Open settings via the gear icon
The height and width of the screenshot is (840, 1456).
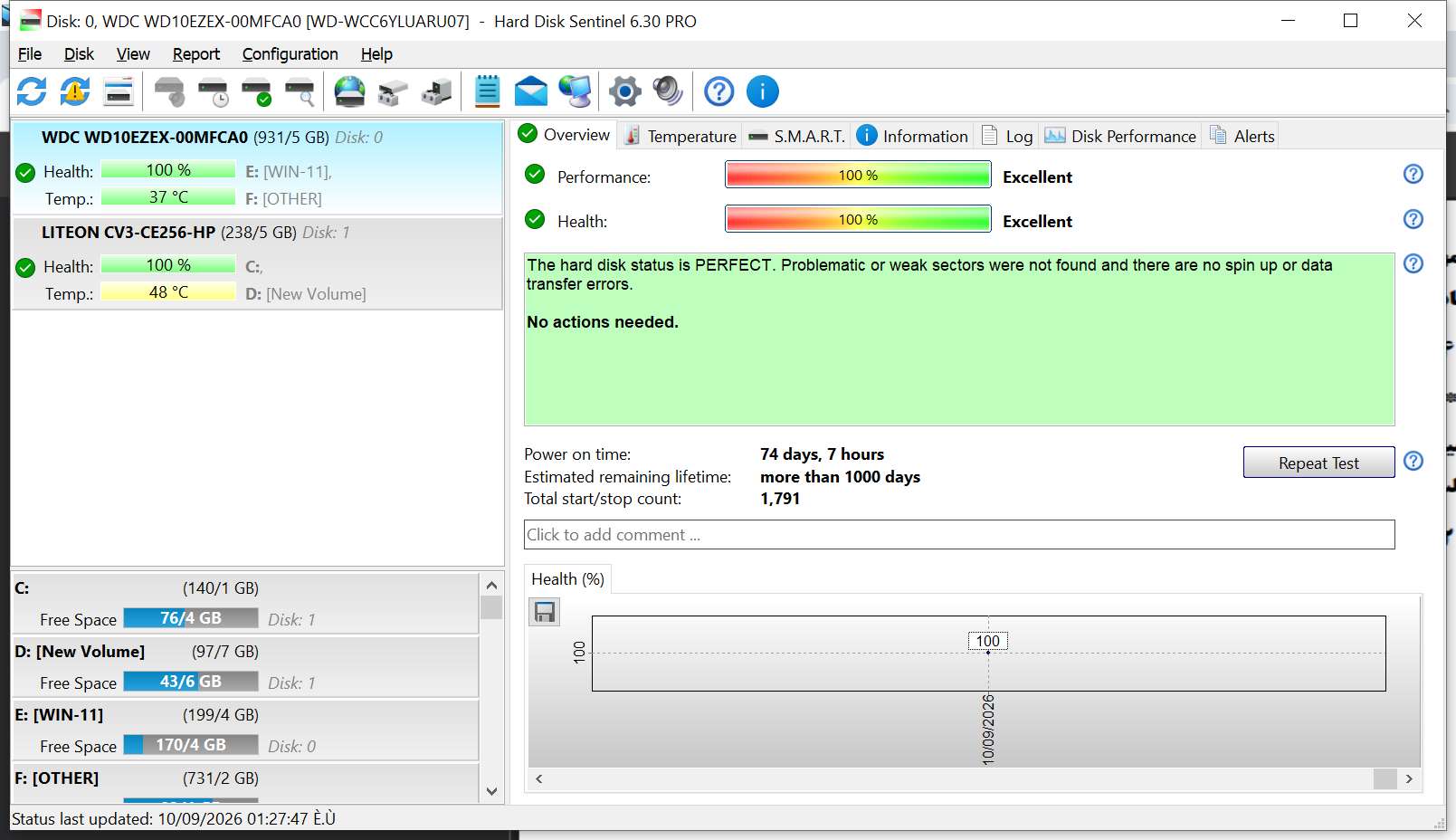coord(624,91)
